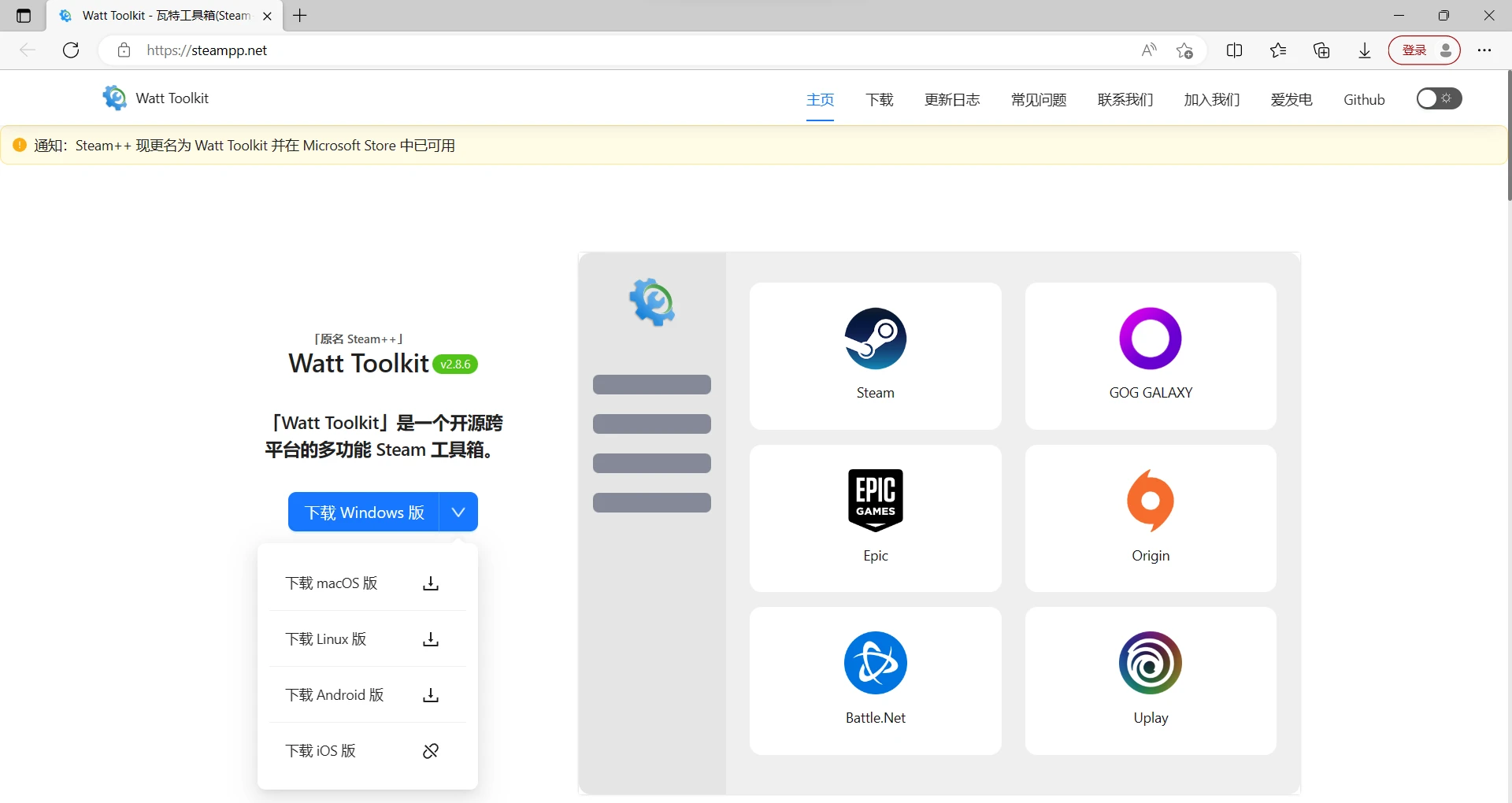Open browser Settings and more menu
The image size is (1512, 803).
pyautogui.click(x=1484, y=50)
